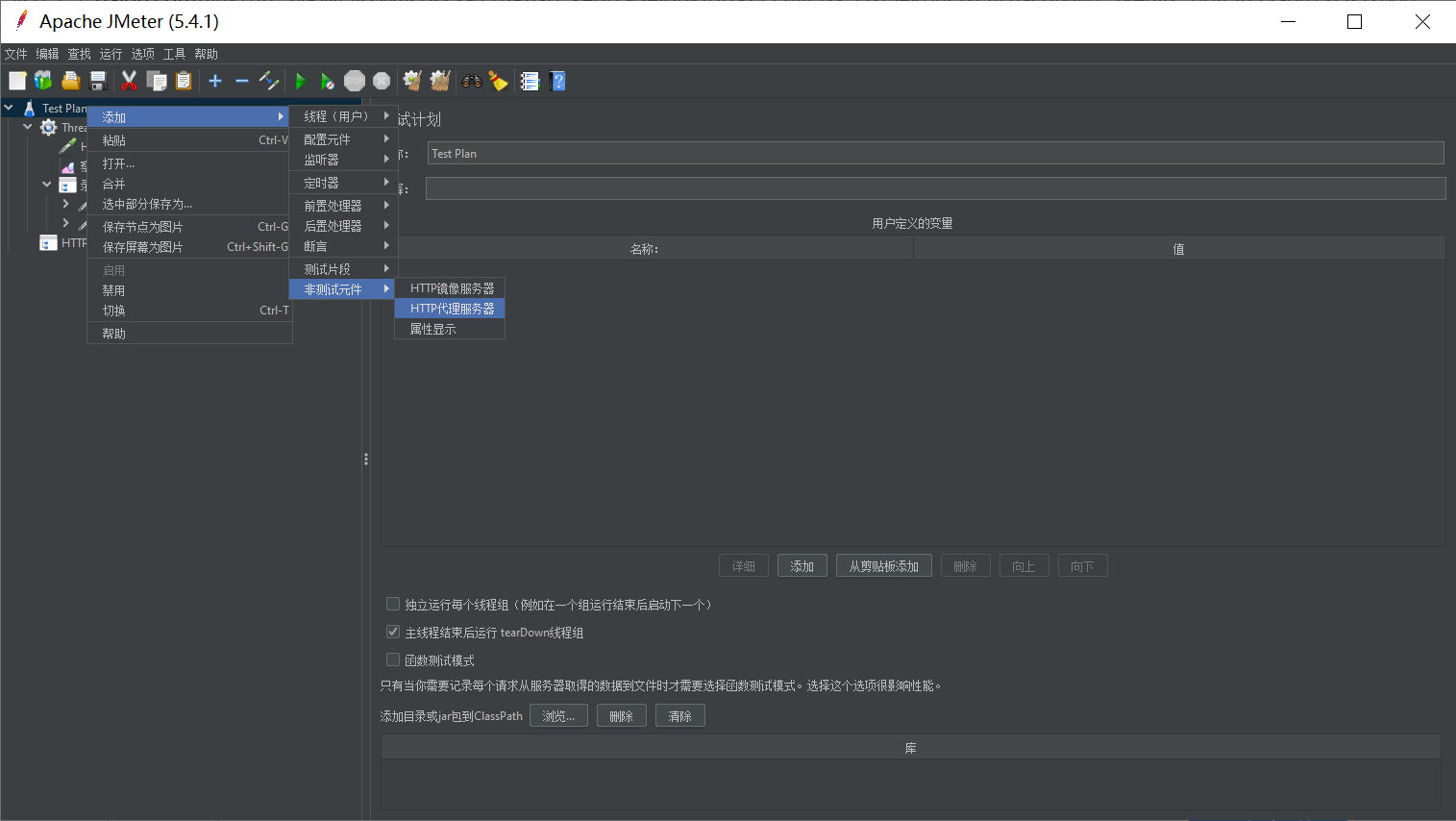Click 清除 button for ClassPath
This screenshot has height=821, width=1456.
680,716
